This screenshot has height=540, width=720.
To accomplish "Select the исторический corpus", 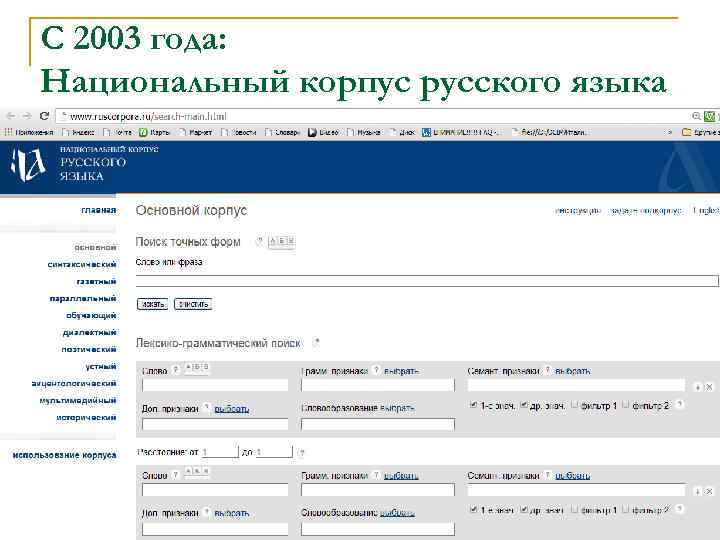I will [86, 417].
